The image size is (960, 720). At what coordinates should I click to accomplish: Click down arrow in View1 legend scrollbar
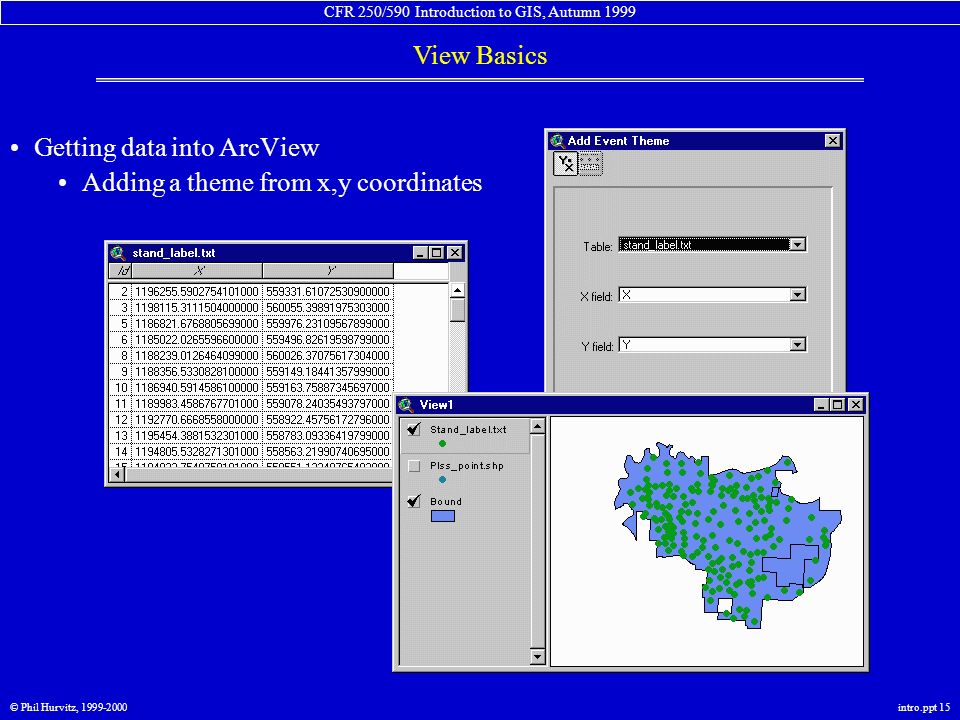pyautogui.click(x=538, y=657)
